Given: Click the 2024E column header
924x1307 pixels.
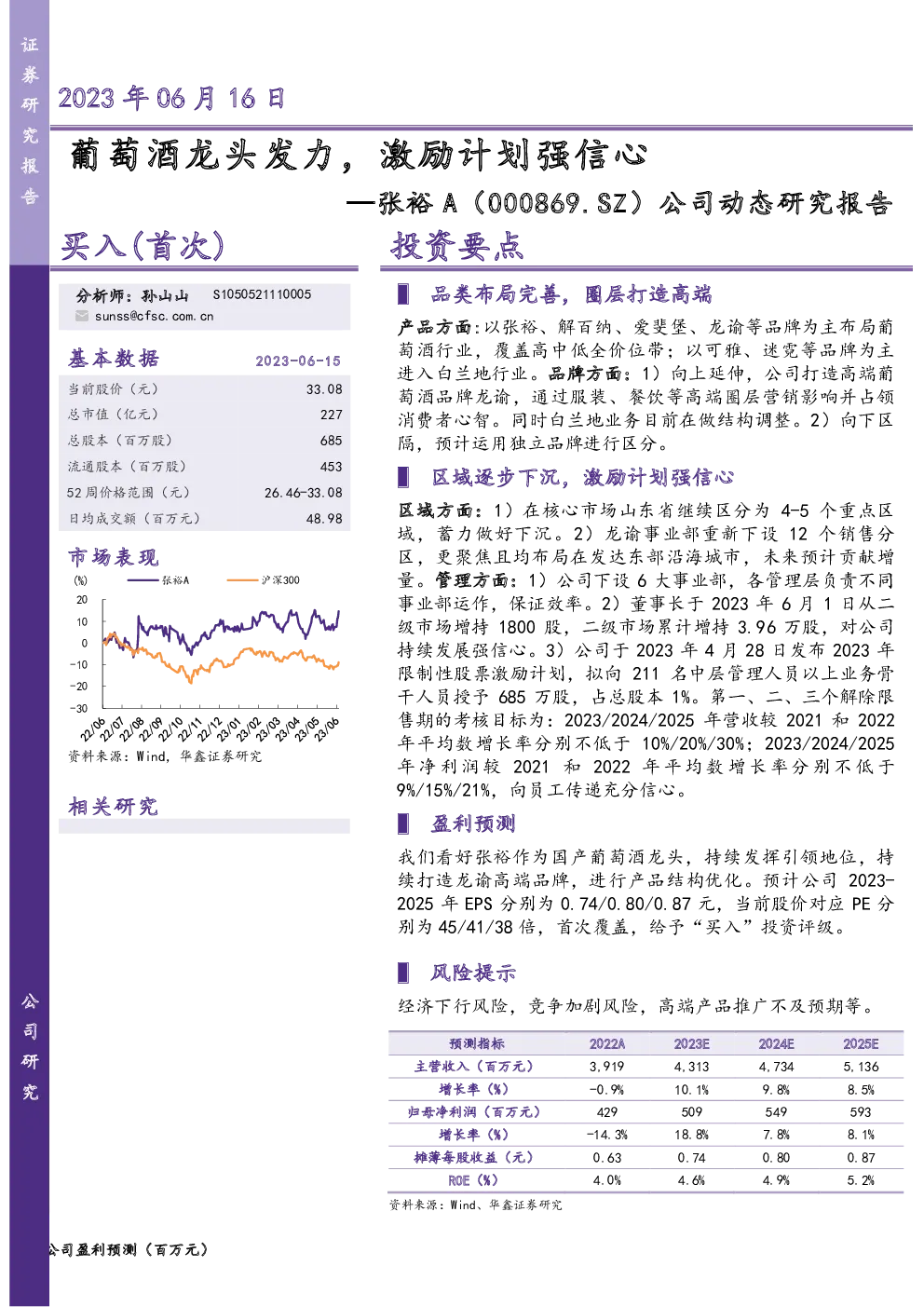Looking at the screenshot, I should pos(776,1044).
